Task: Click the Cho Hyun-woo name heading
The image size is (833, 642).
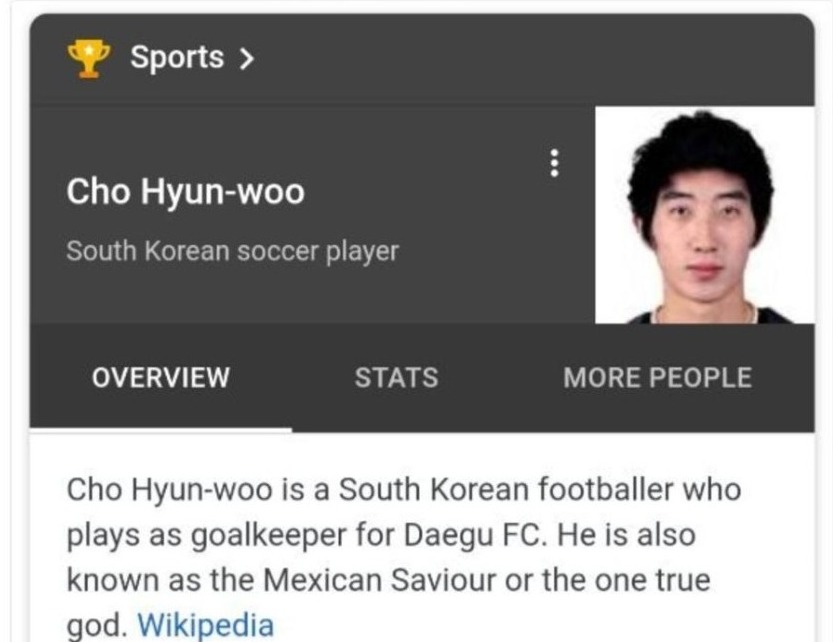Action: click(185, 191)
